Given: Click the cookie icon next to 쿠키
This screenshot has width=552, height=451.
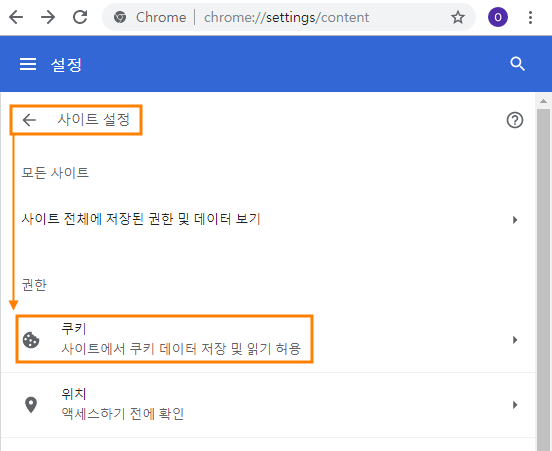Looking at the screenshot, I should coord(31,340).
